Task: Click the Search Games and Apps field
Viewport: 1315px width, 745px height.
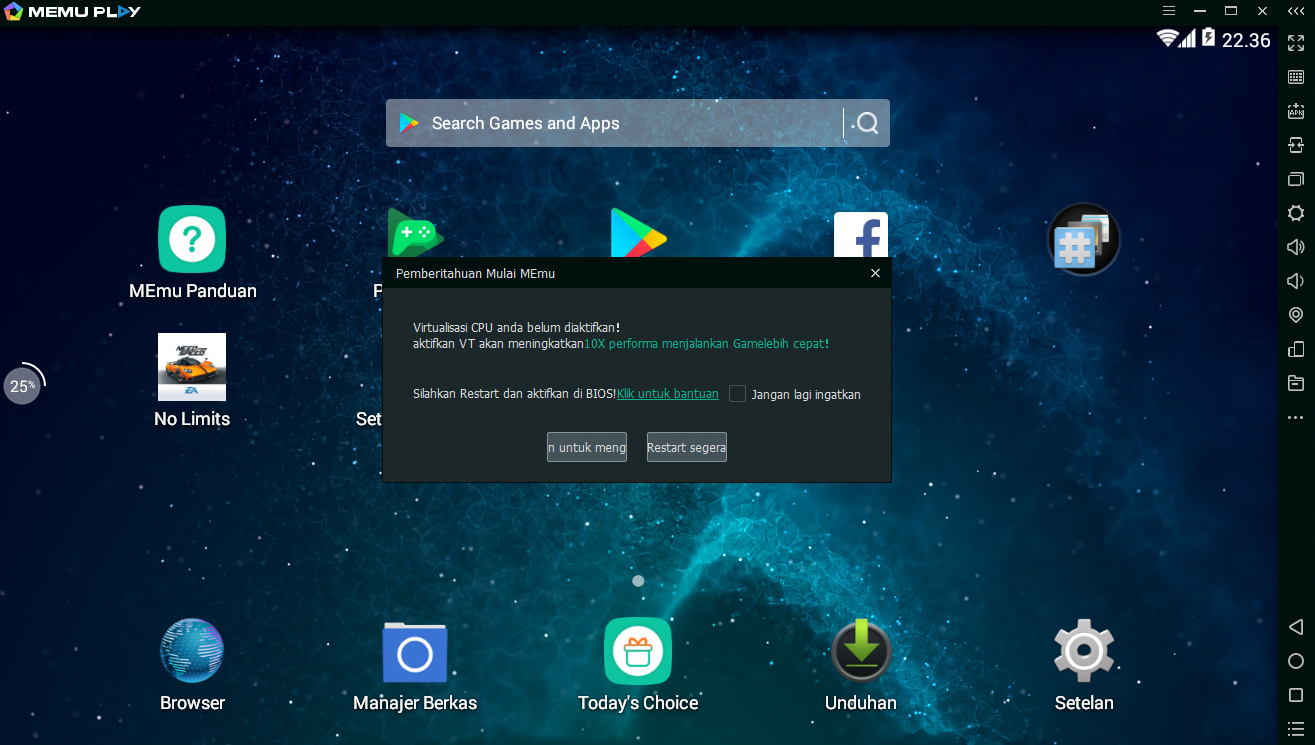Action: [638, 123]
